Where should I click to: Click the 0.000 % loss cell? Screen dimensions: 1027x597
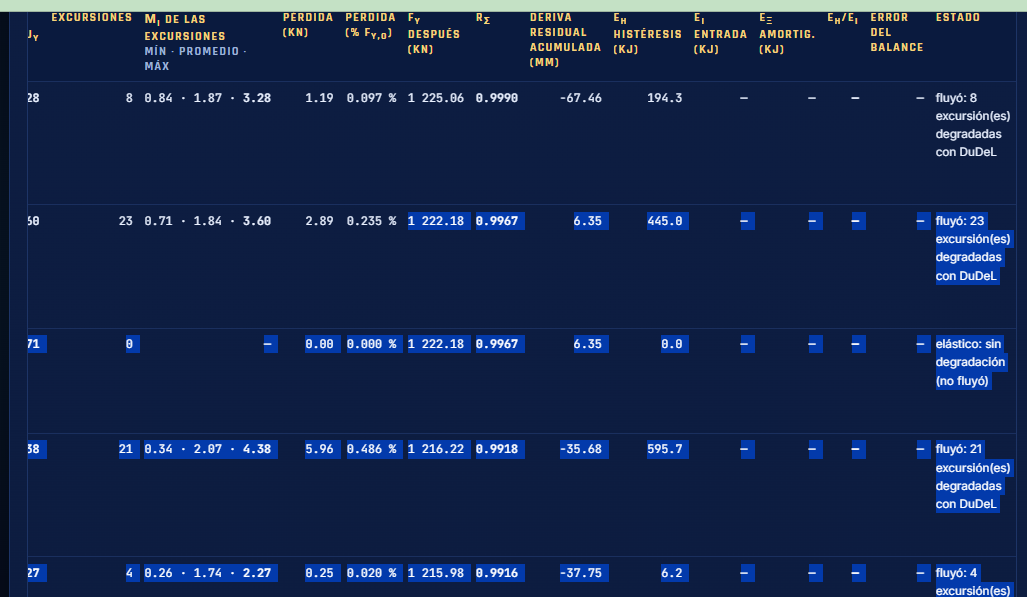pyautogui.click(x=371, y=345)
